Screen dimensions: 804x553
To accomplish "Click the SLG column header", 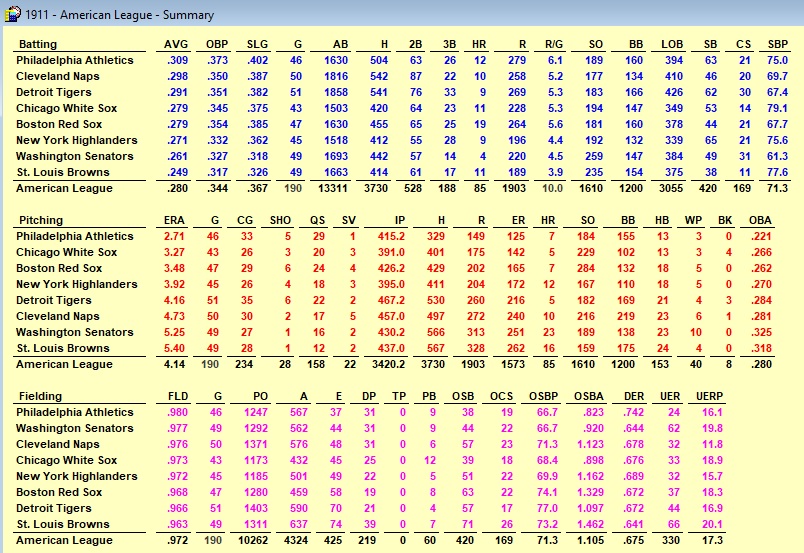I will pyautogui.click(x=257, y=44).
